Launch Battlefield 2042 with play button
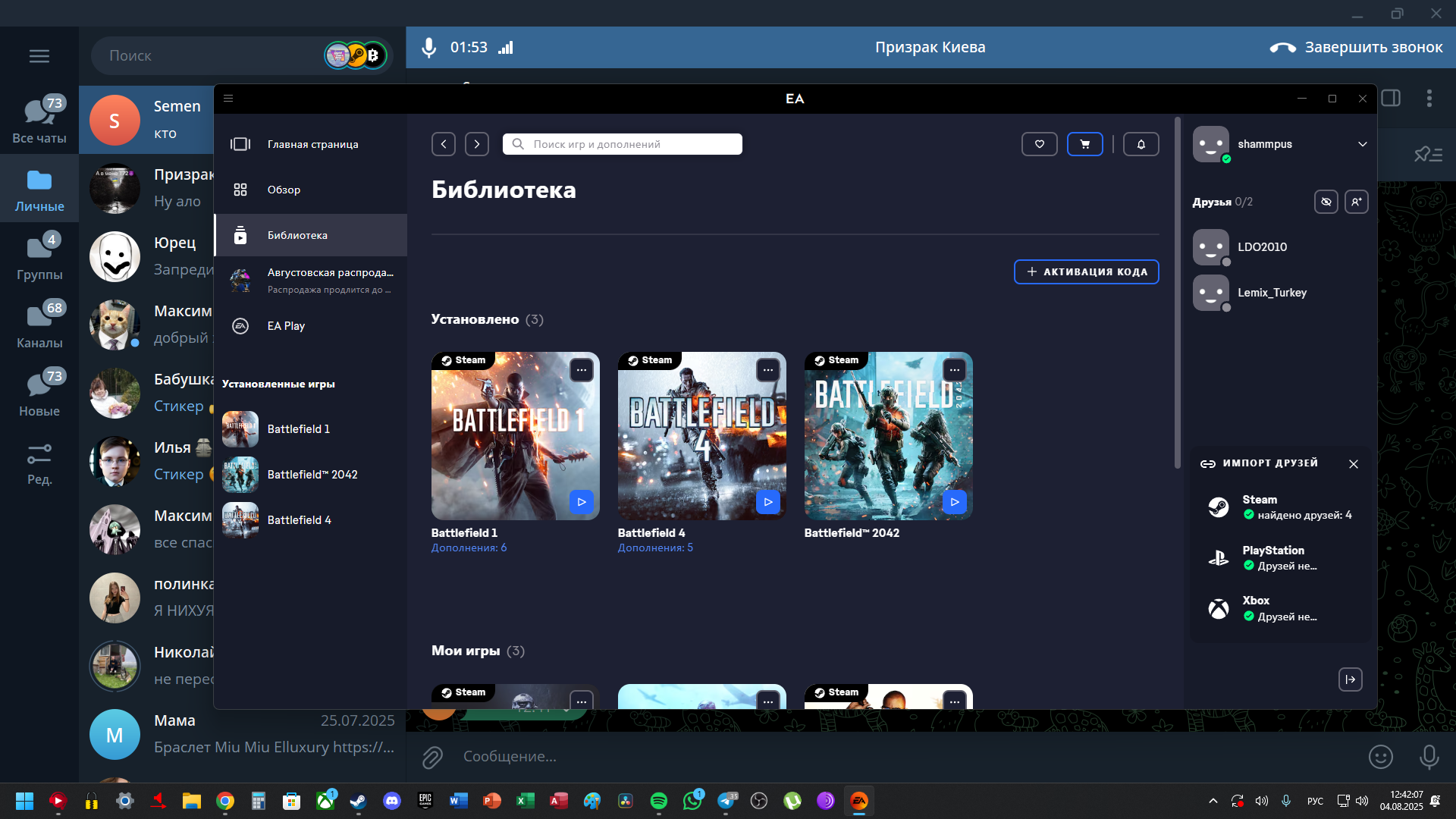 click(955, 502)
